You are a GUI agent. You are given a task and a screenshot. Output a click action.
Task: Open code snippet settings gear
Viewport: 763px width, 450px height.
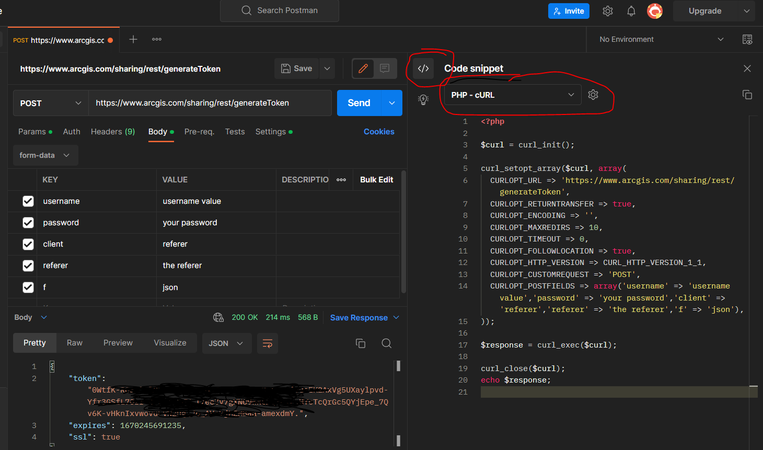pyautogui.click(x=593, y=95)
